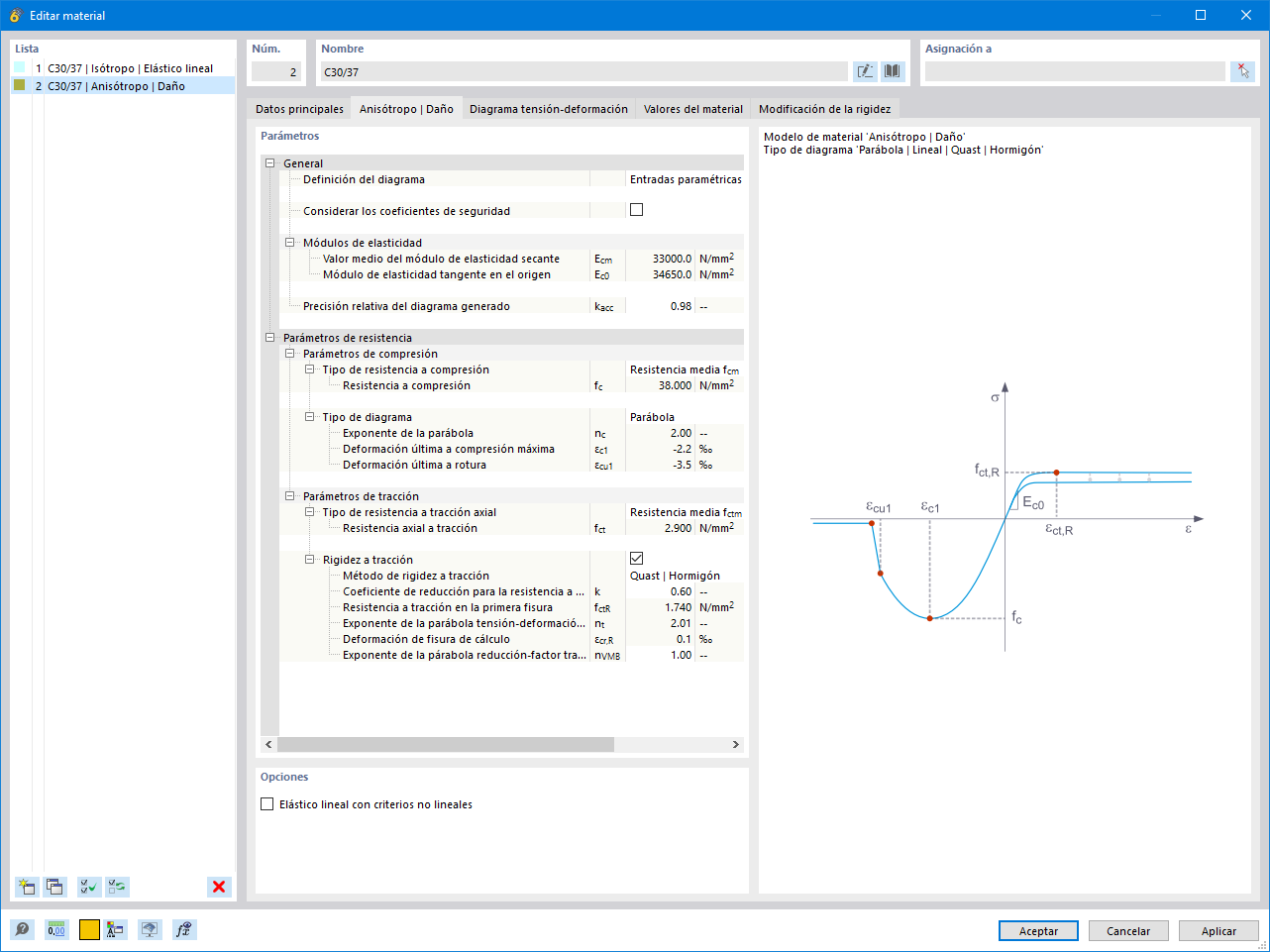The width and height of the screenshot is (1270, 952).
Task: Click the edit name pencil icon
Action: [x=865, y=71]
